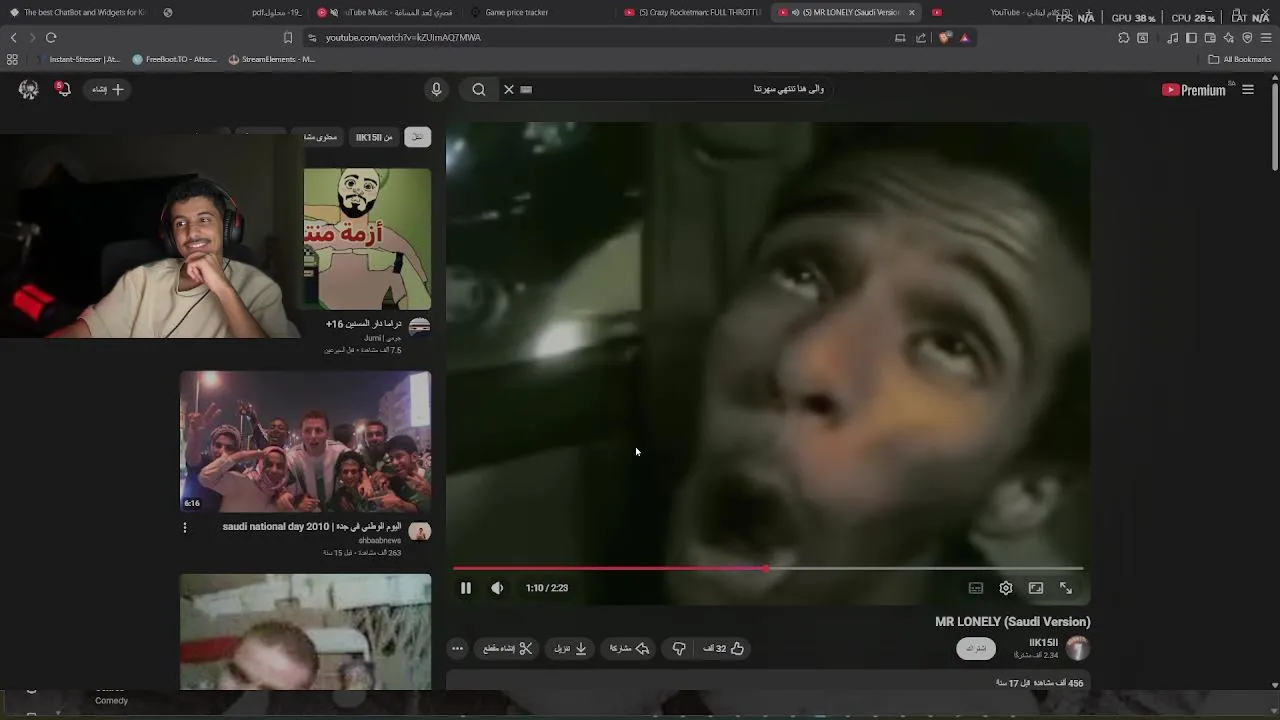Viewport: 1280px width, 720px height.
Task: Open the shbaabnews channel link
Action: pyautogui.click(x=379, y=540)
